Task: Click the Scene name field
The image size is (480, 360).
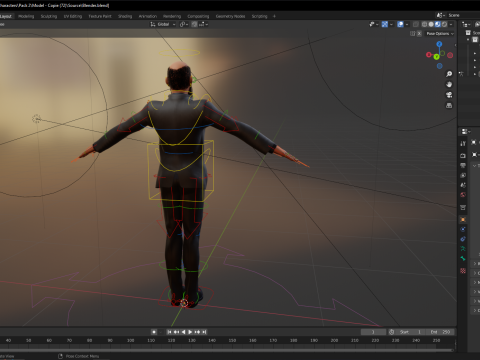Action: point(463,15)
